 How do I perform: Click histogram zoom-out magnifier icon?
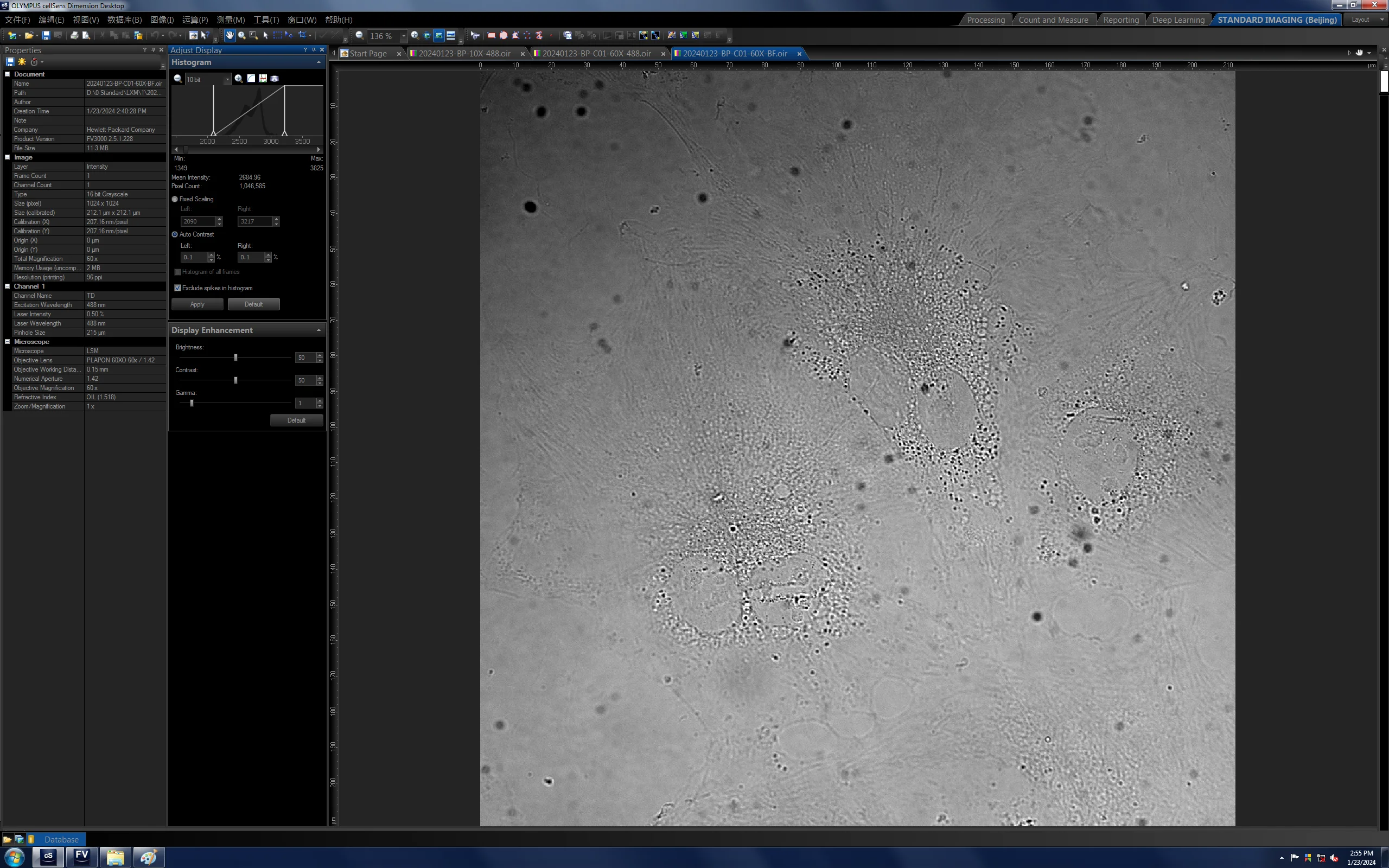178,79
